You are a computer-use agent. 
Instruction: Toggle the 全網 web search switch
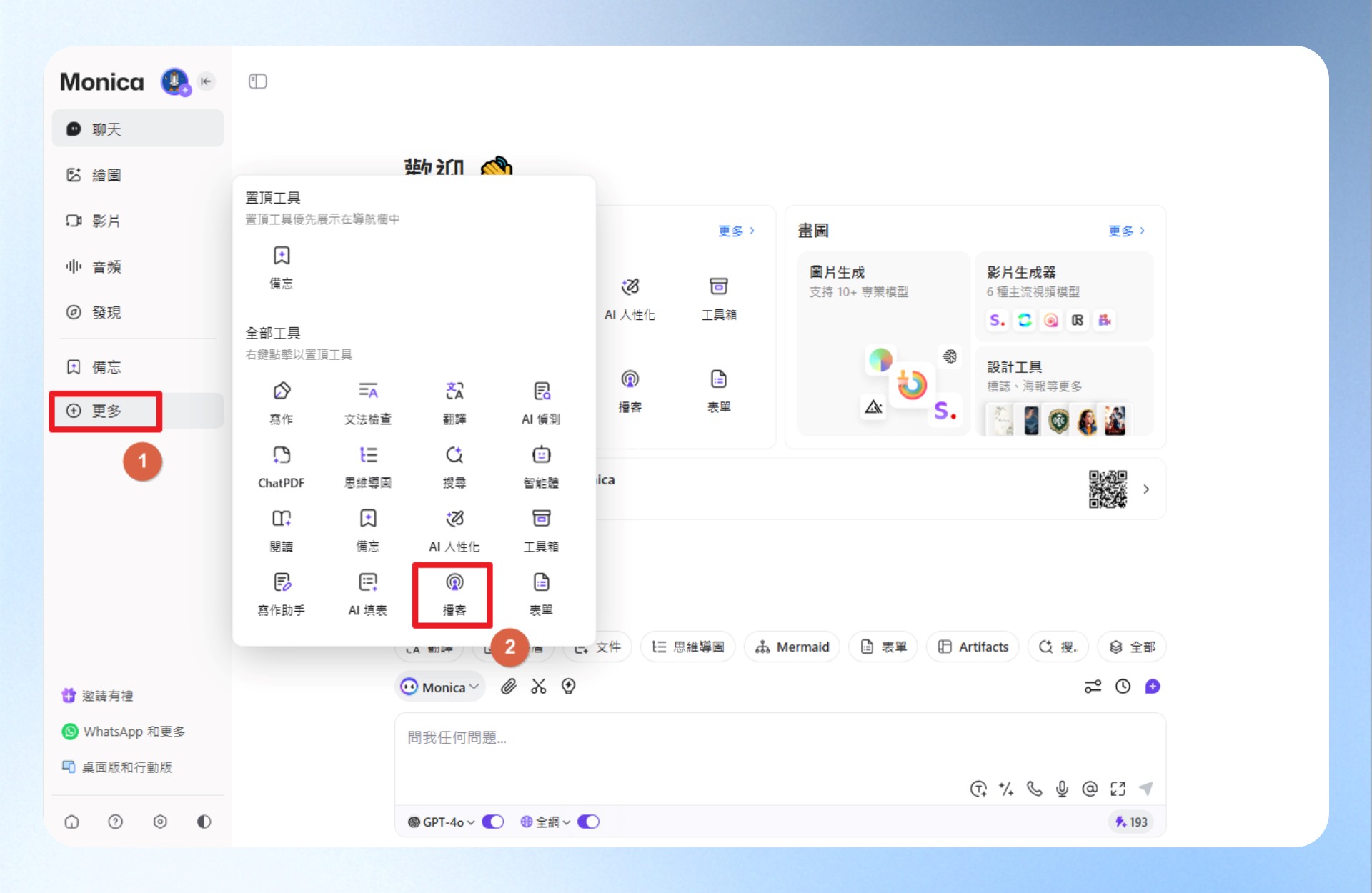click(x=588, y=822)
